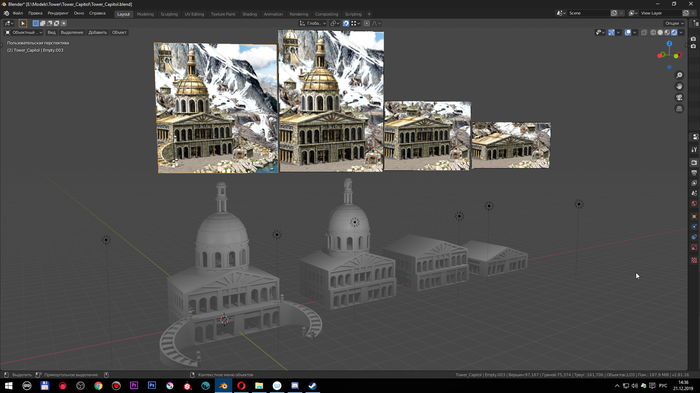Open the viewport Добавить menu

(97, 33)
